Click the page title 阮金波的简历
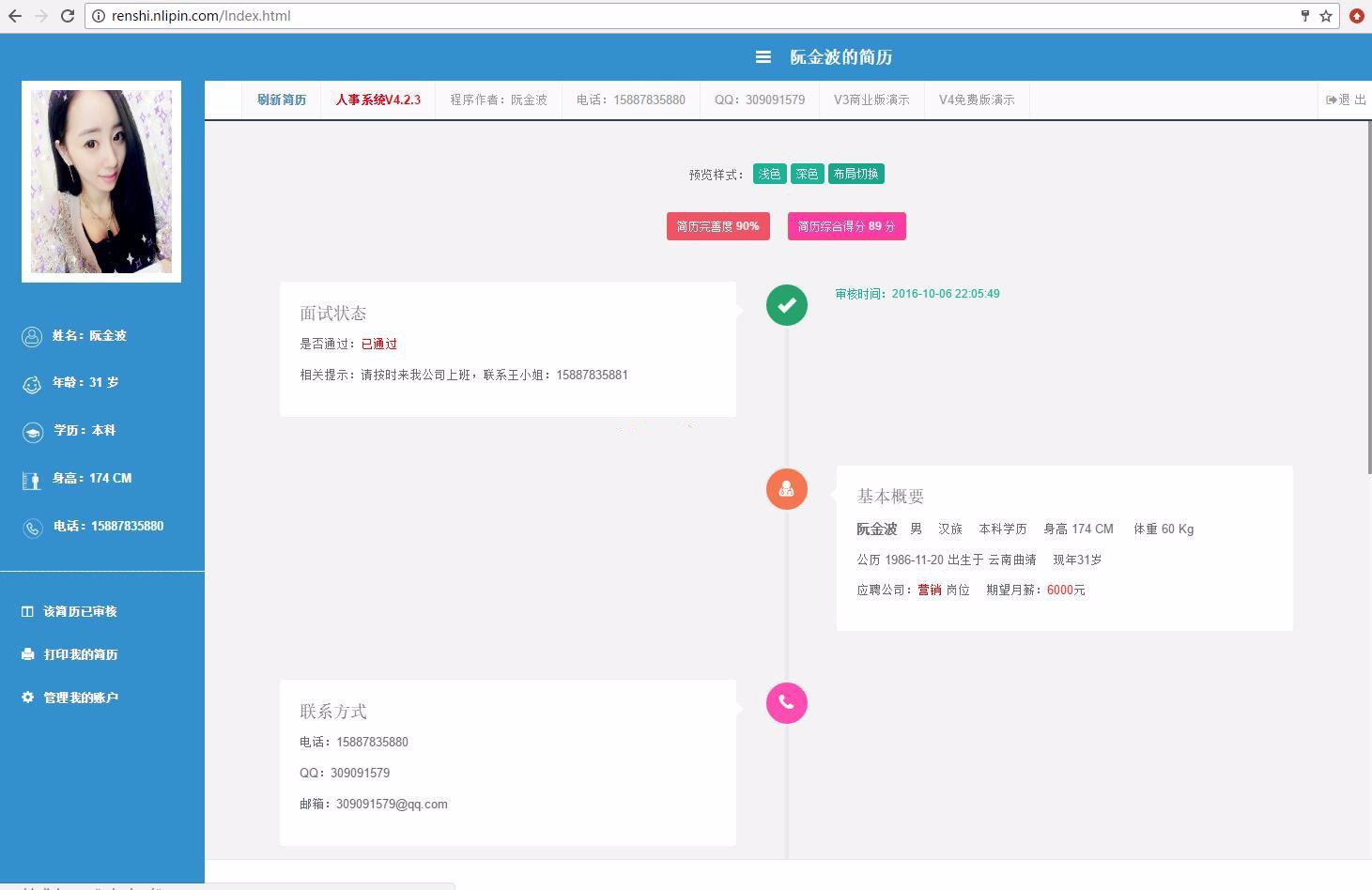This screenshot has height=890, width=1372. [841, 57]
